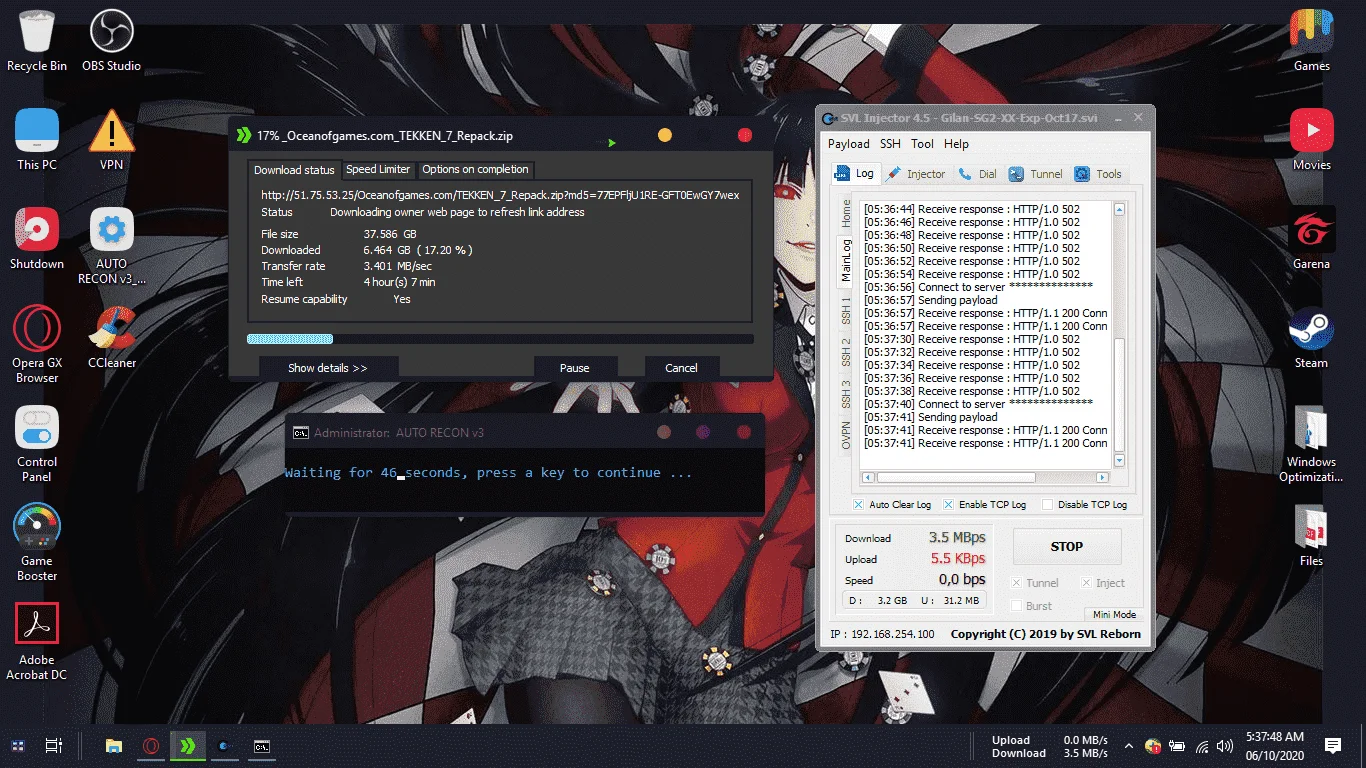Check the Disable TCP Log checkbox
The image size is (1366, 768).
(x=1047, y=505)
